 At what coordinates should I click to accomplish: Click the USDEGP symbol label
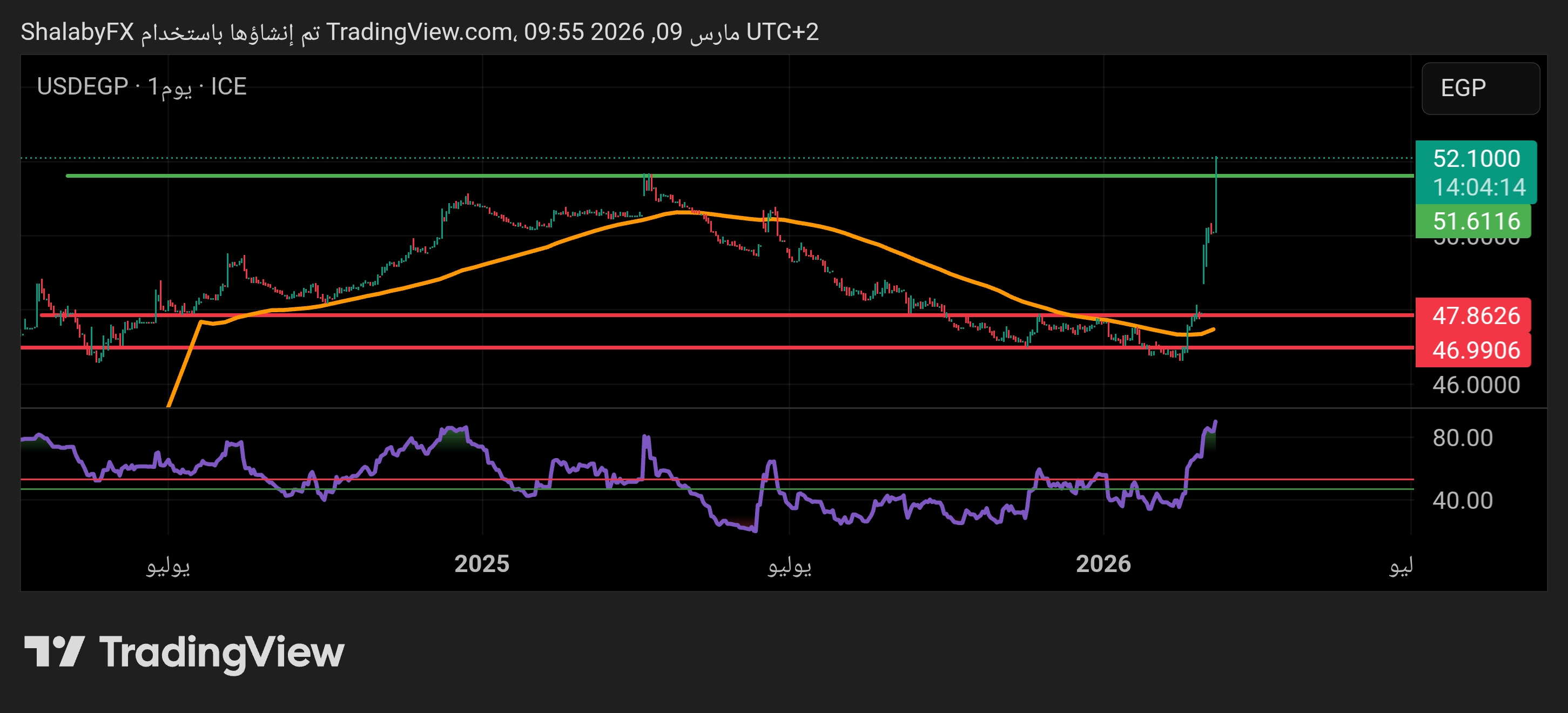tap(82, 86)
